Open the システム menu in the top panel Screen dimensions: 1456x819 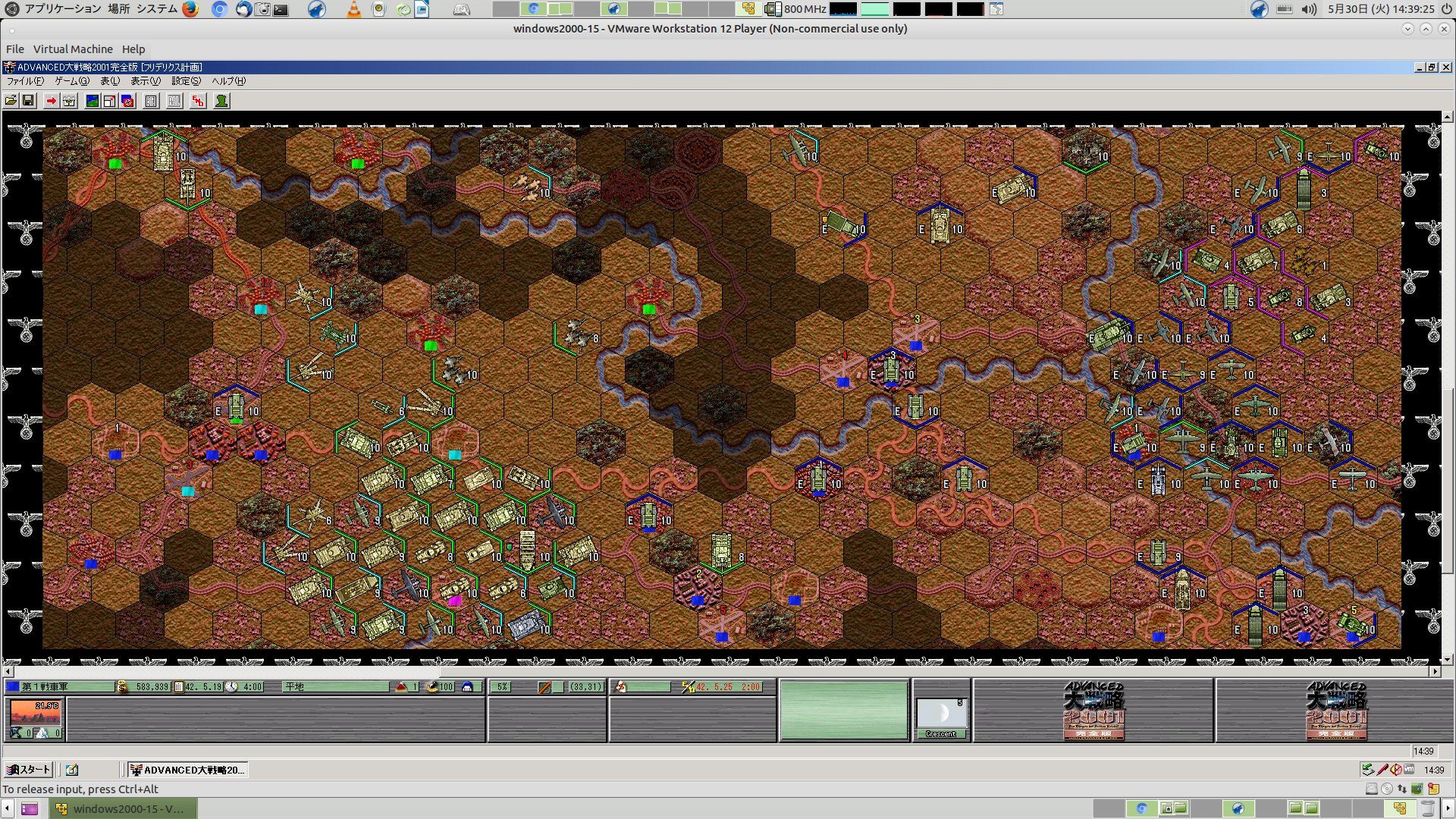coord(157,9)
